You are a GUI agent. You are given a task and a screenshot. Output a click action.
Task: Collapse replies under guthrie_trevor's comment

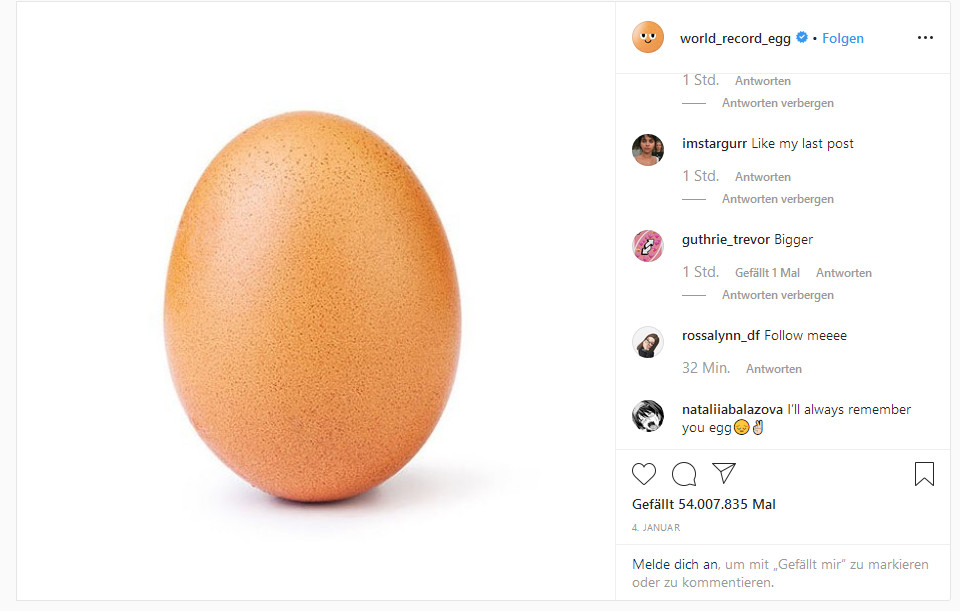coord(777,295)
